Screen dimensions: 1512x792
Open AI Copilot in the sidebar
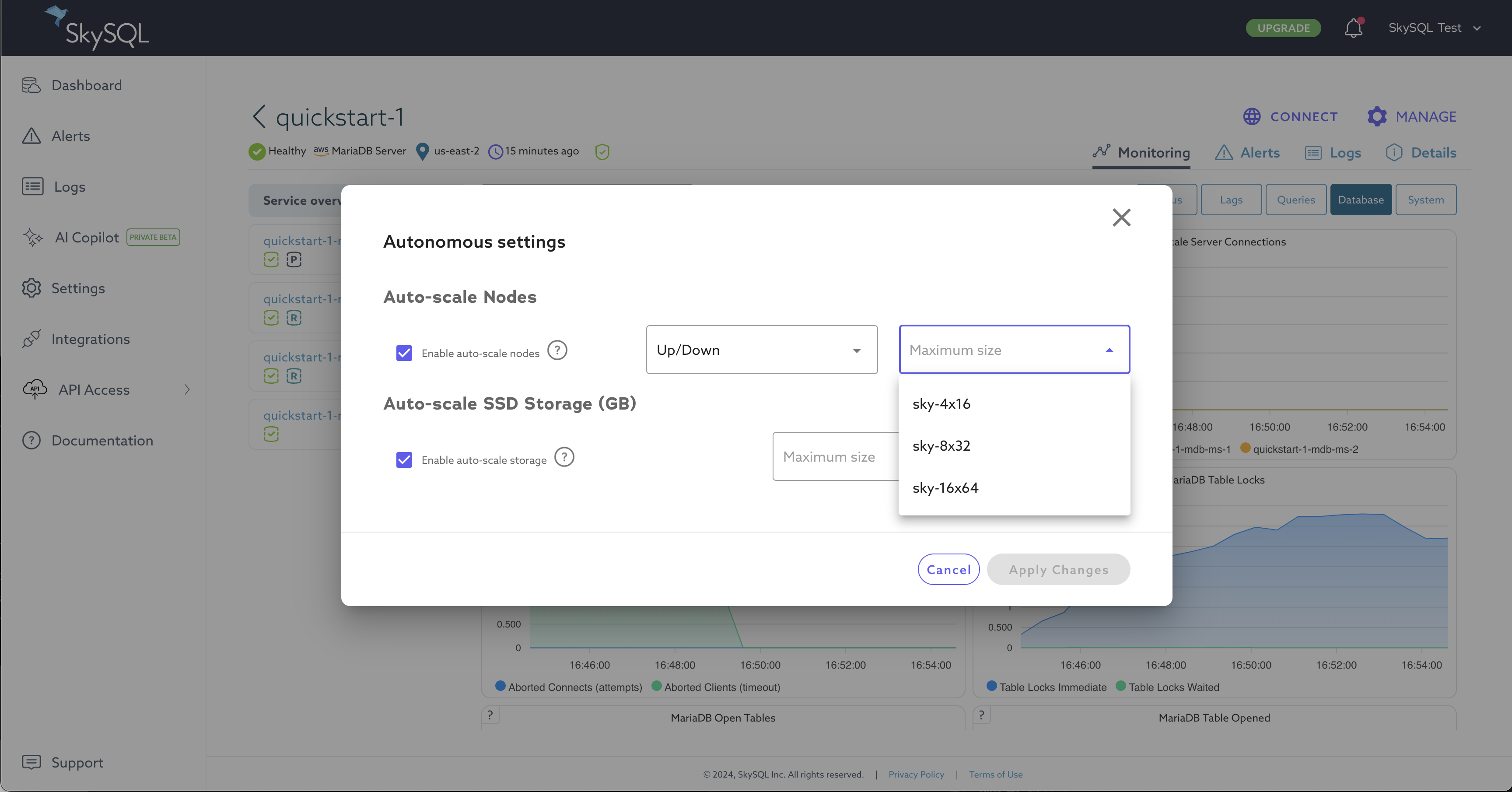[x=86, y=237]
